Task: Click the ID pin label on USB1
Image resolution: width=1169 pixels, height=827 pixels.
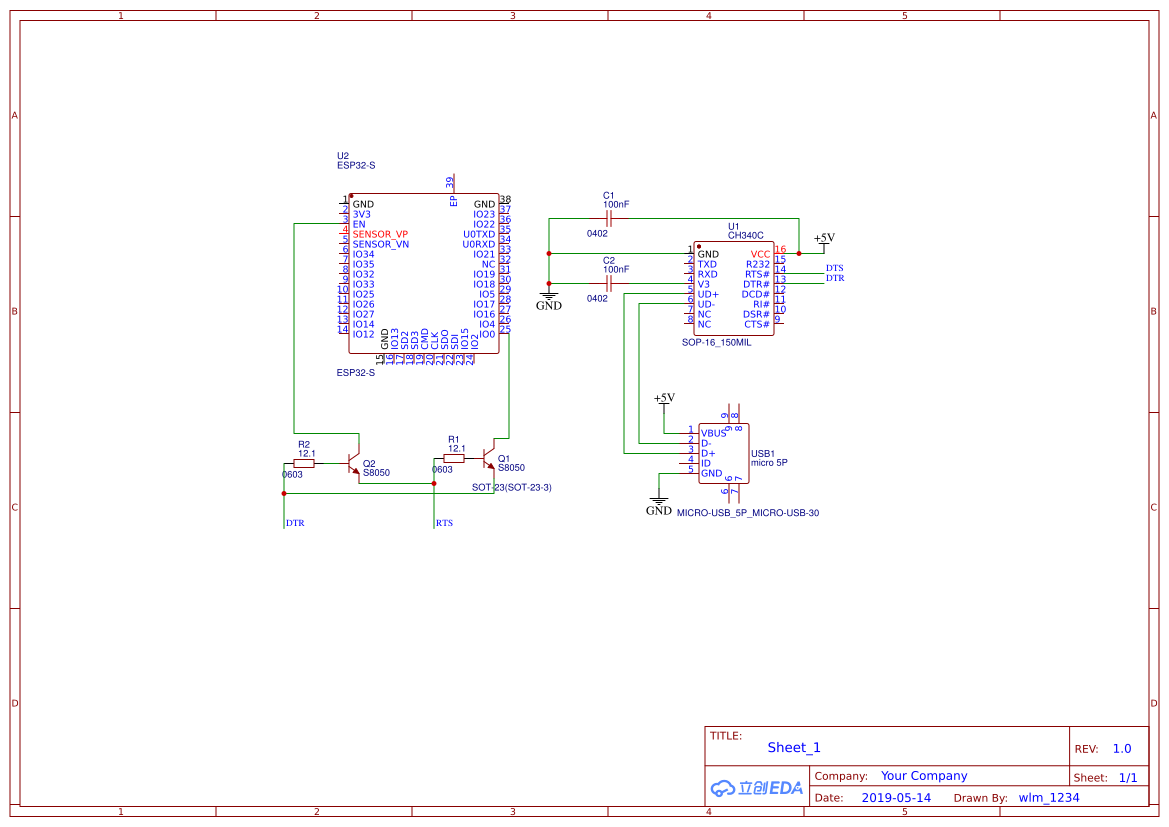Action: click(x=706, y=463)
